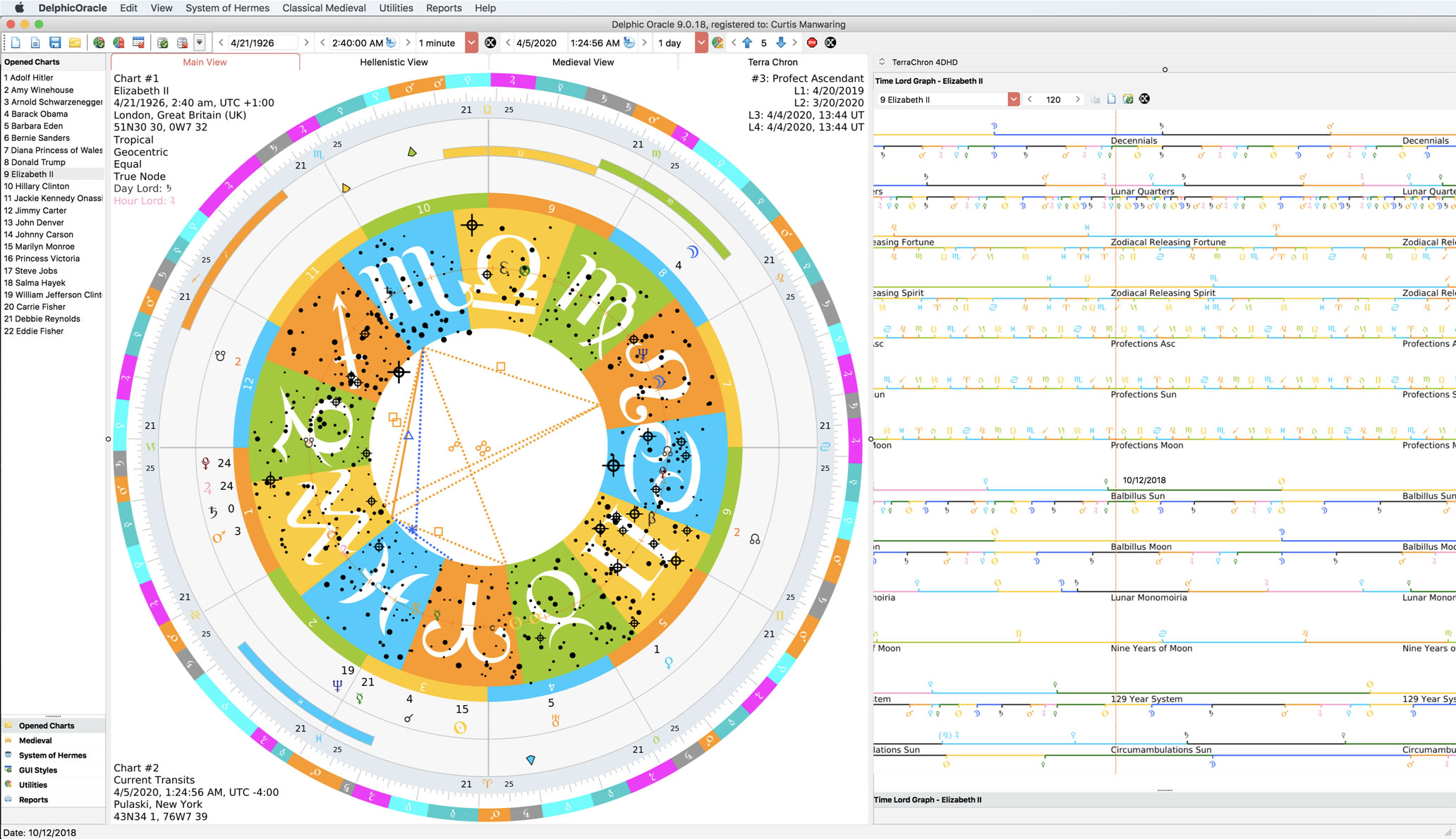1456x839 pixels.
Task: Select Steve Jobs chart in the list
Action: click(53, 271)
